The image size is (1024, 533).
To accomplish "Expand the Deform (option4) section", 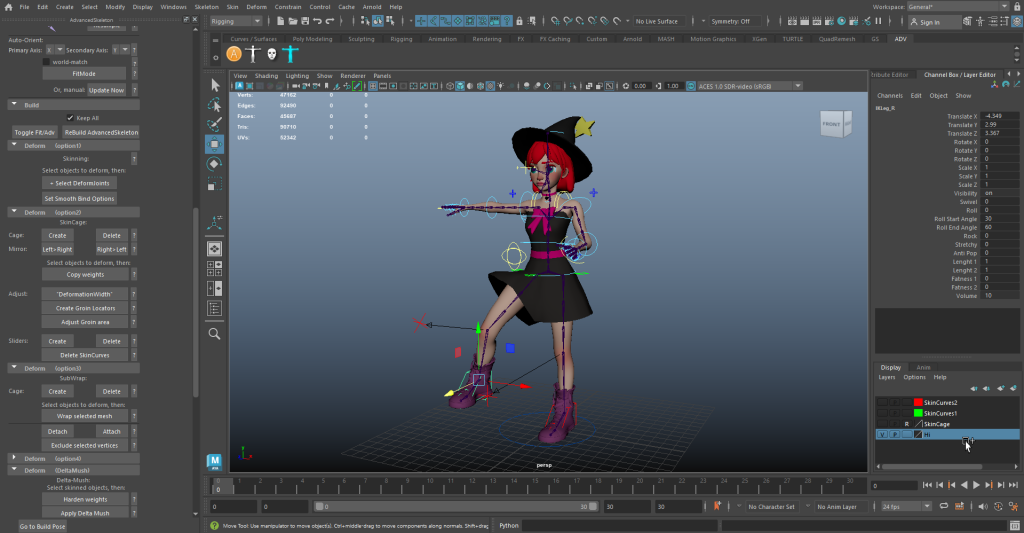I will click(x=14, y=458).
